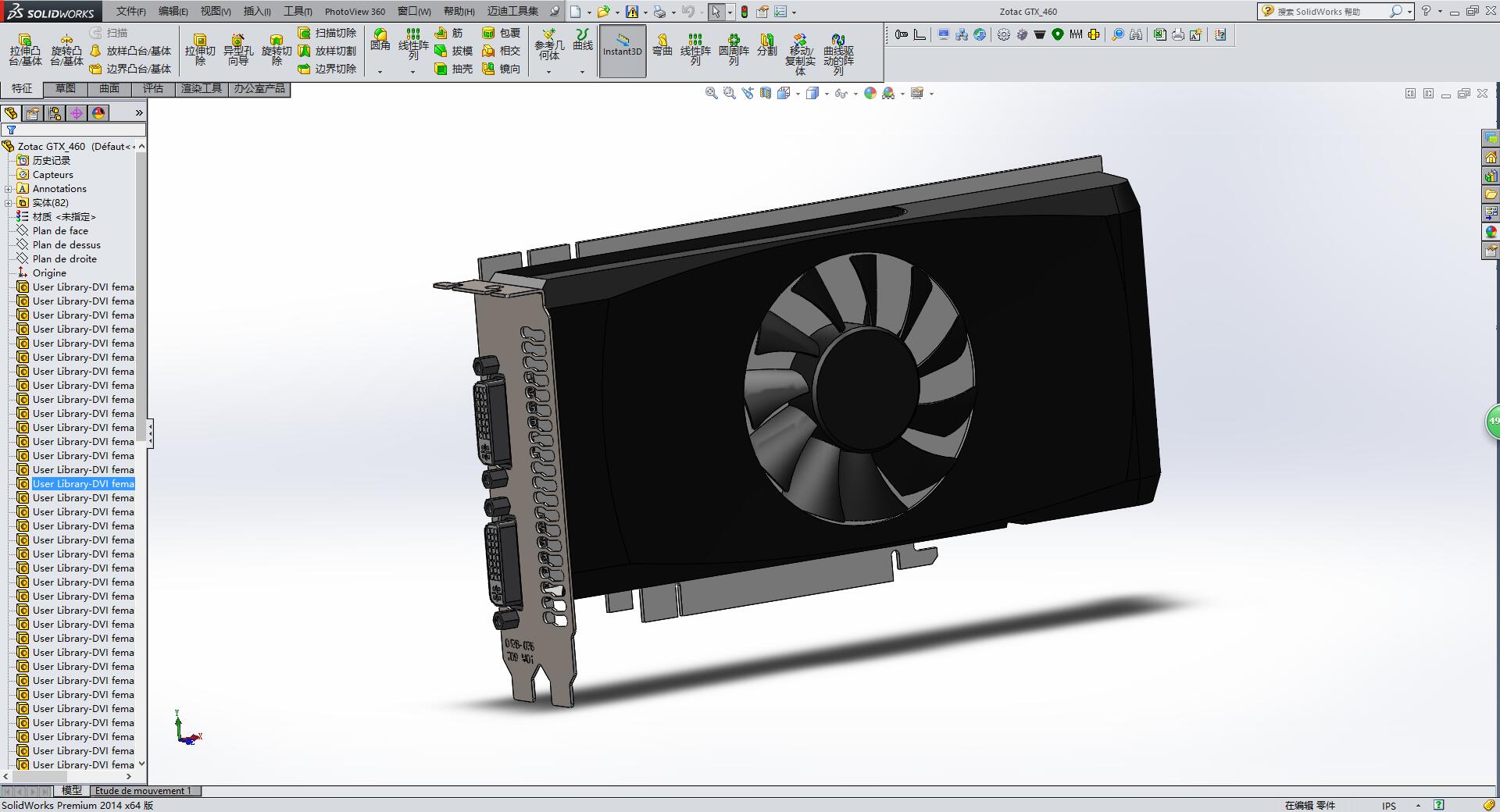
Task: Select the 拔模 draft tool
Action: (x=454, y=51)
